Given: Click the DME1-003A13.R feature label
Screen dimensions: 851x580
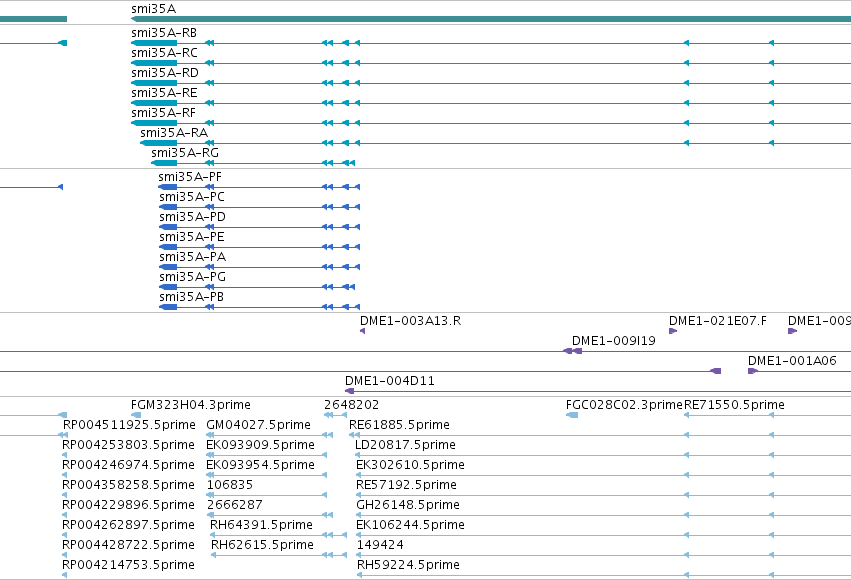Looking at the screenshot, I should pos(411,321).
